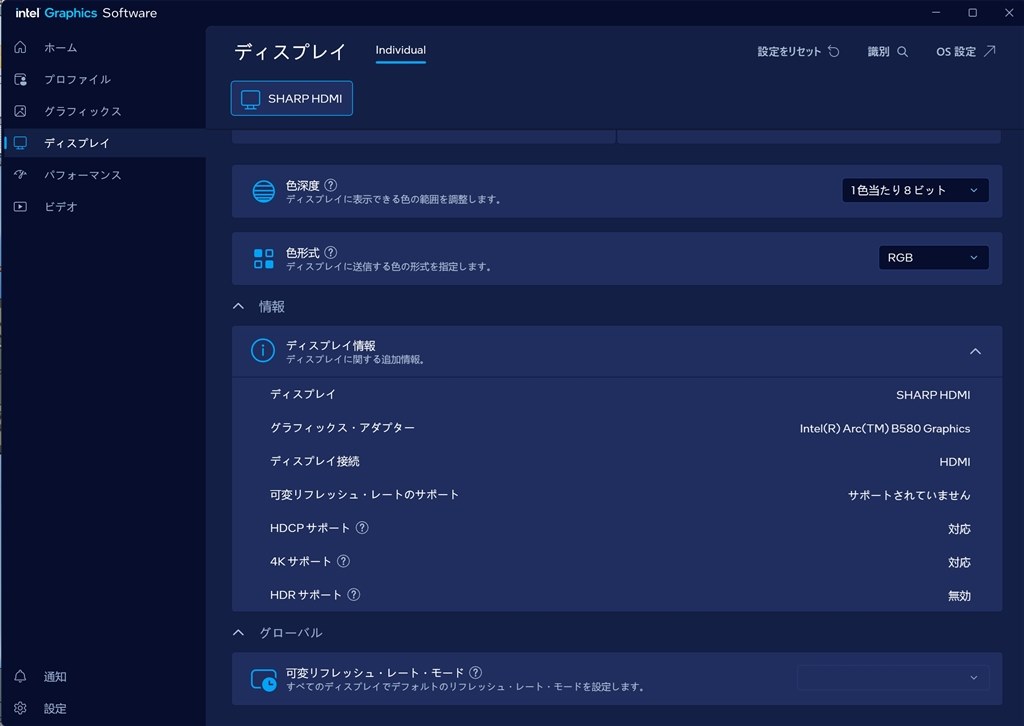Open ビデオ menu item
This screenshot has width=1024, height=726.
click(x=61, y=206)
